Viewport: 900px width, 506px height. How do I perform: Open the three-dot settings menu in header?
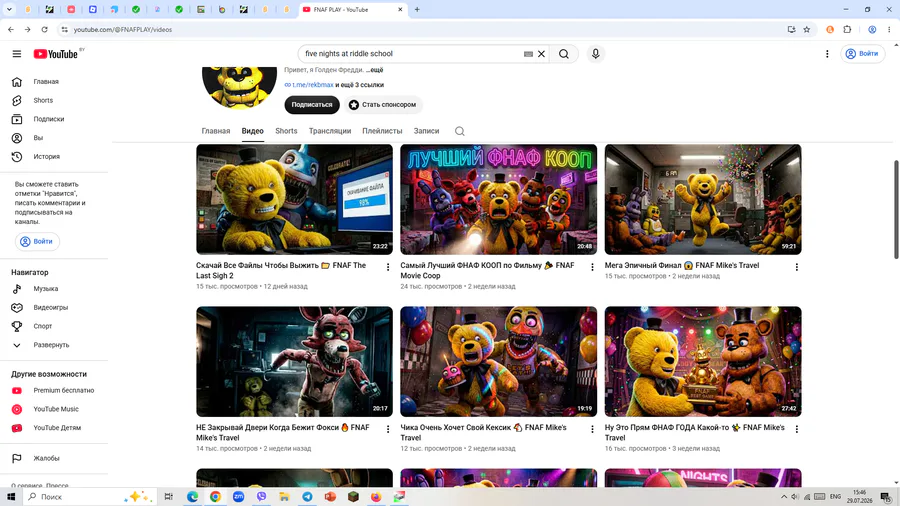827,54
